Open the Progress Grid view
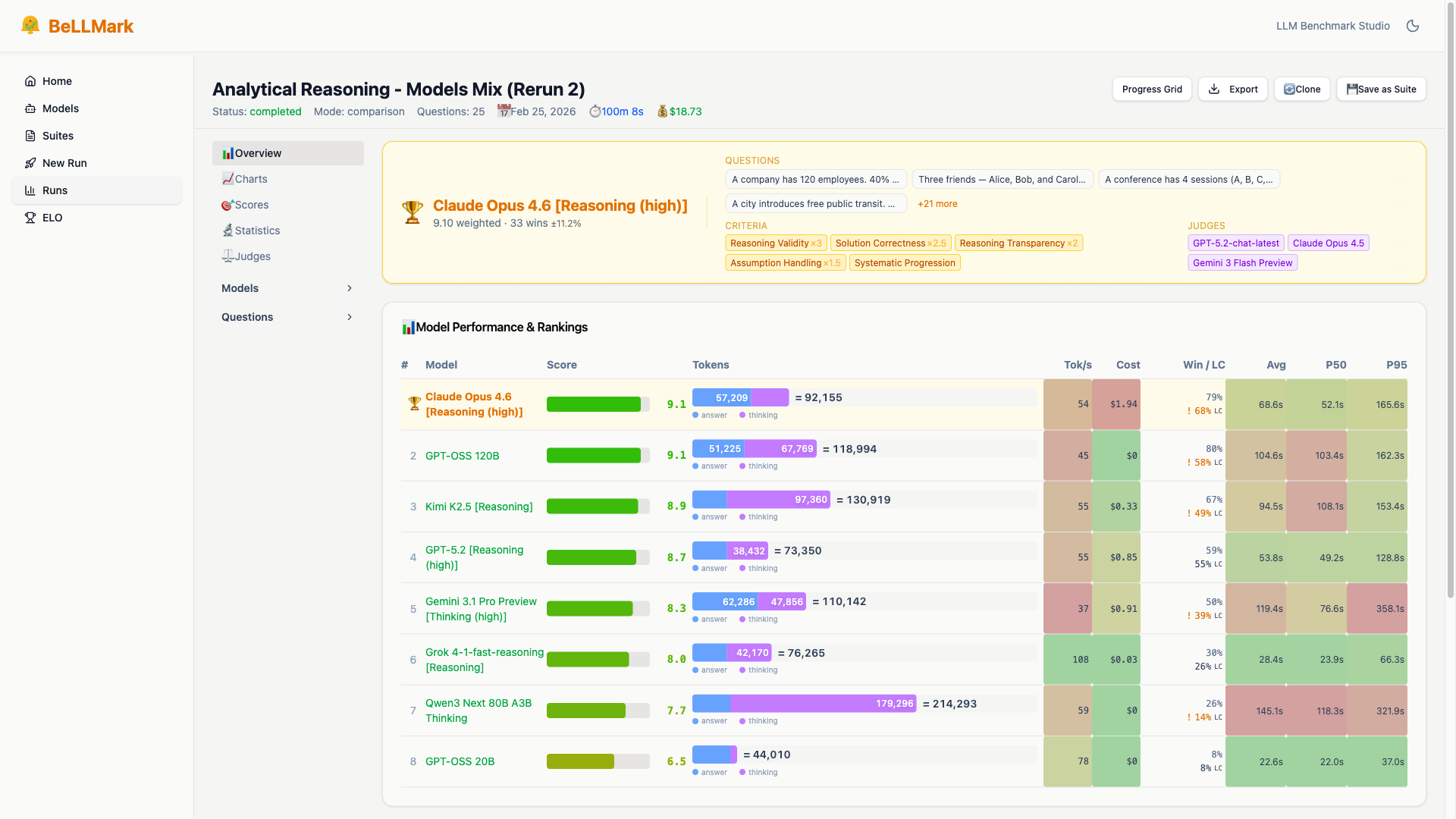The width and height of the screenshot is (1456, 819). (1151, 89)
